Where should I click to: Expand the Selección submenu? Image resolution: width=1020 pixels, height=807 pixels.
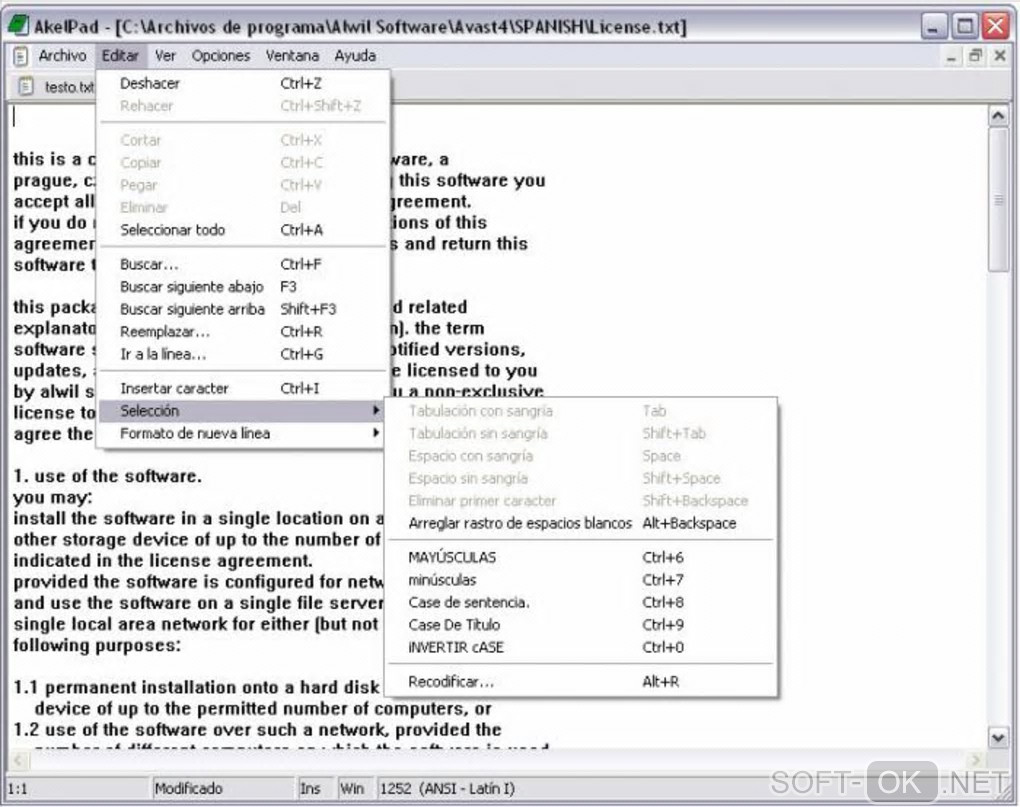pyautogui.click(x=242, y=411)
